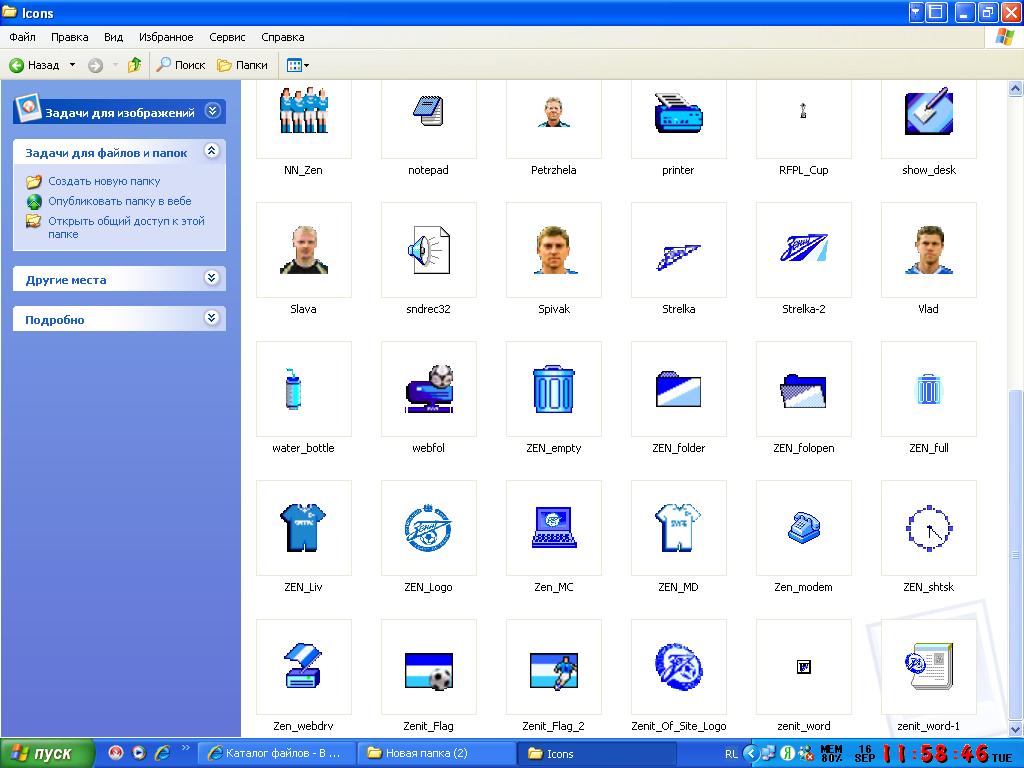Open the Правка menu
The image size is (1024, 768).
(69, 37)
